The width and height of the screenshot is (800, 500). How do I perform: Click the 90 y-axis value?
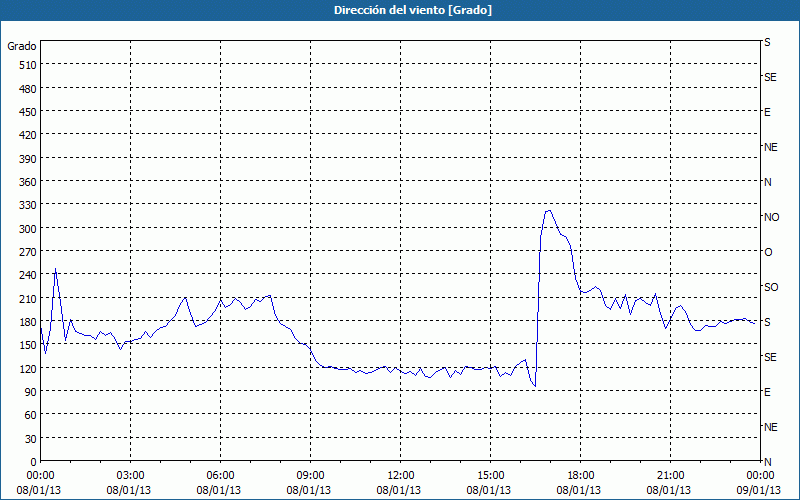30,392
